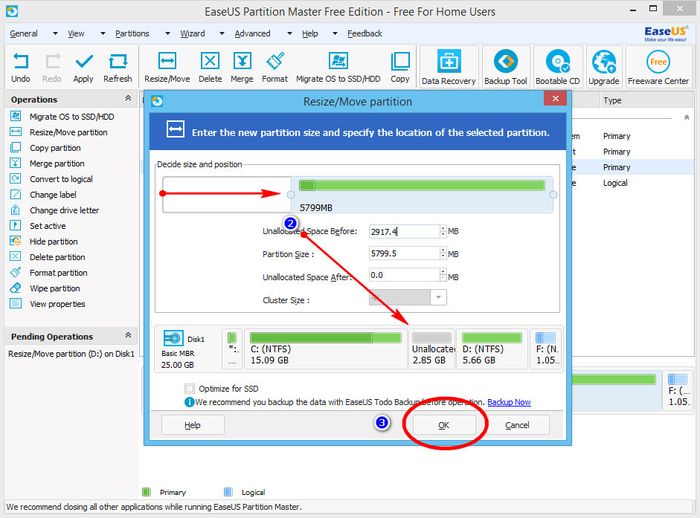
Task: Select the Resize/Move toolbar icon
Action: pos(167,67)
